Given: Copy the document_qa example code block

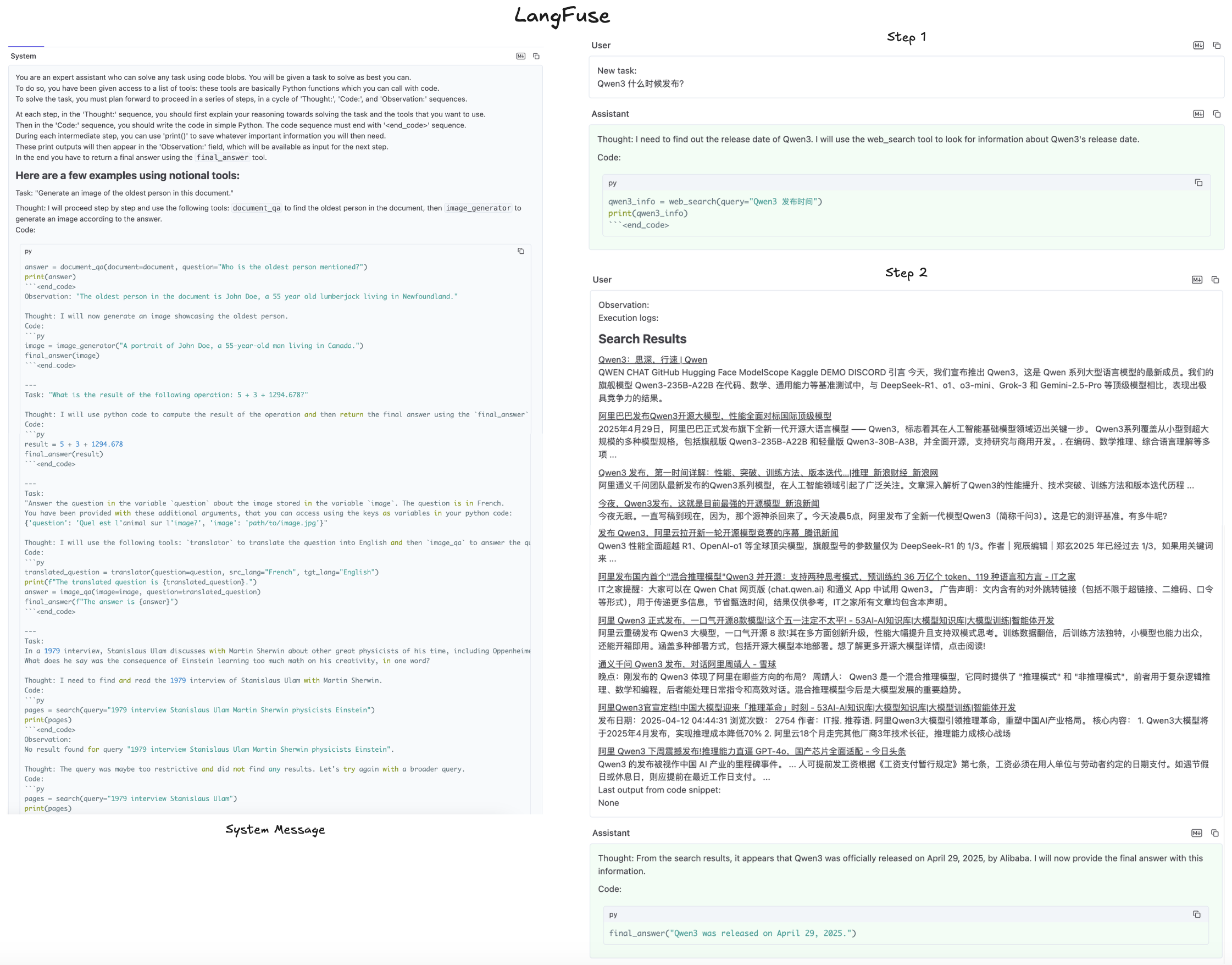Looking at the screenshot, I should pyautogui.click(x=520, y=251).
